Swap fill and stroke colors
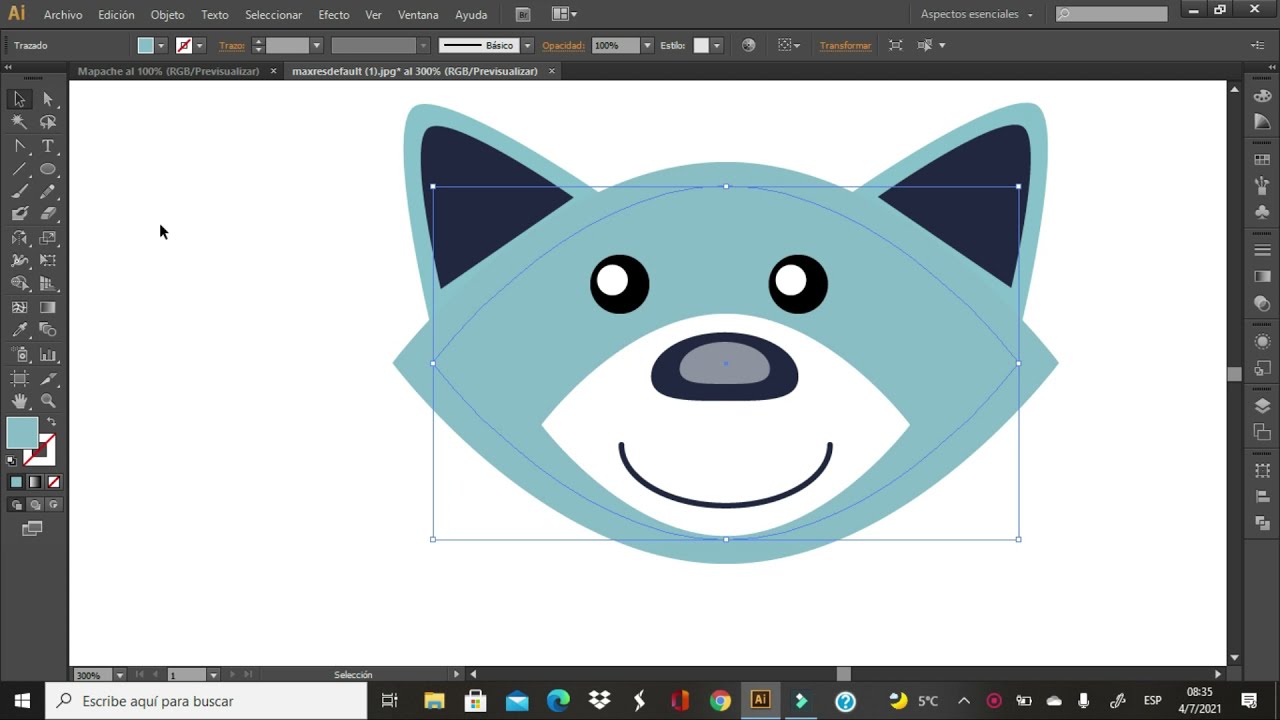The width and height of the screenshot is (1280, 720). [52, 423]
